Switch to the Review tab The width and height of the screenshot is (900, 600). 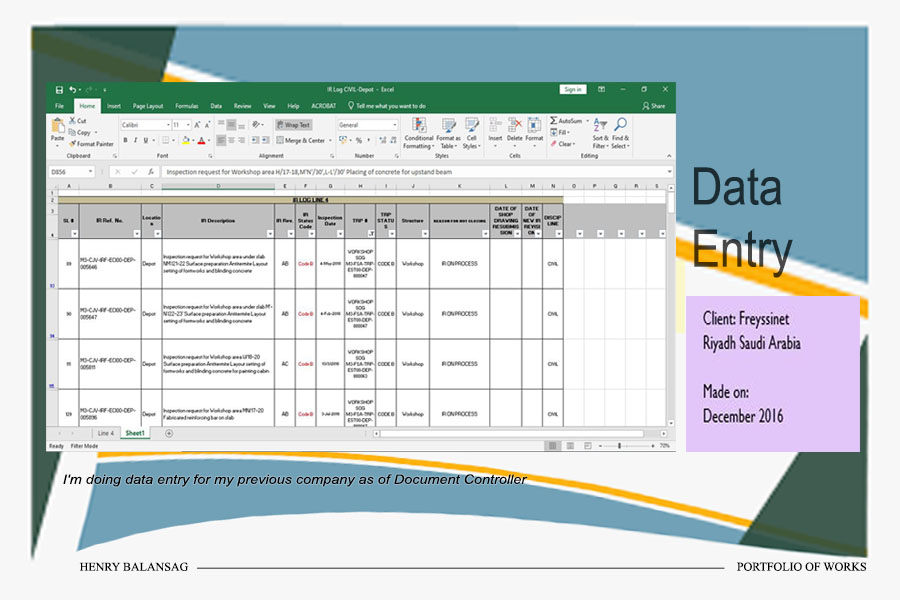click(242, 106)
